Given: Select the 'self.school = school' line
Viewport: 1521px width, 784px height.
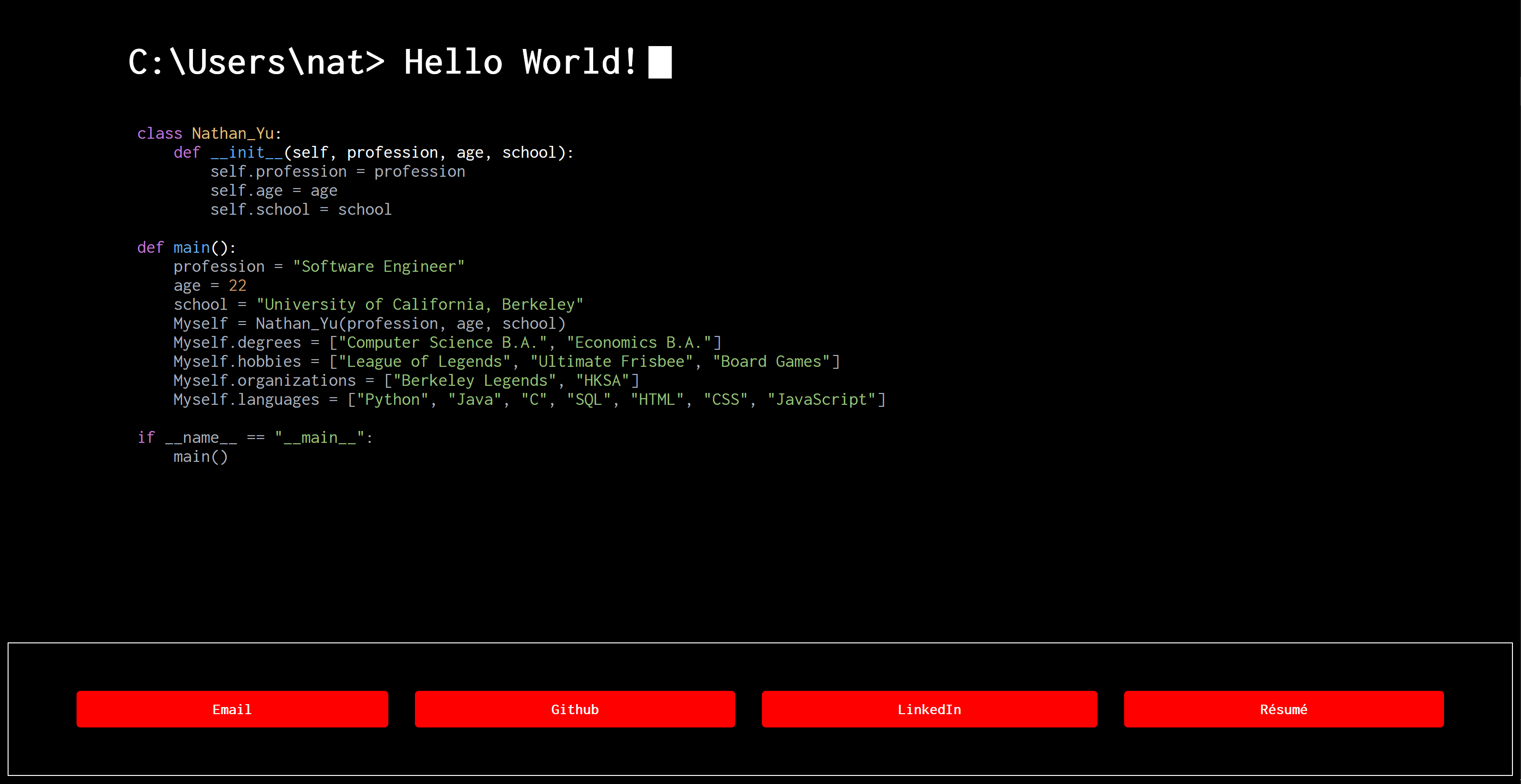Looking at the screenshot, I should (x=301, y=210).
